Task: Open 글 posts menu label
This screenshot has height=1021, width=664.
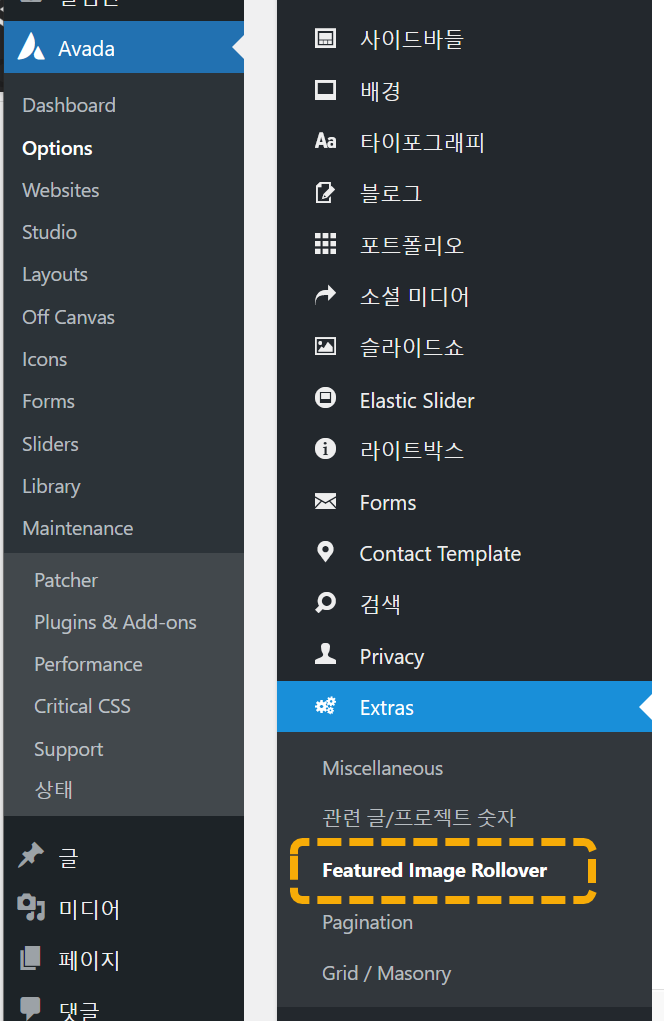Action: tap(68, 857)
